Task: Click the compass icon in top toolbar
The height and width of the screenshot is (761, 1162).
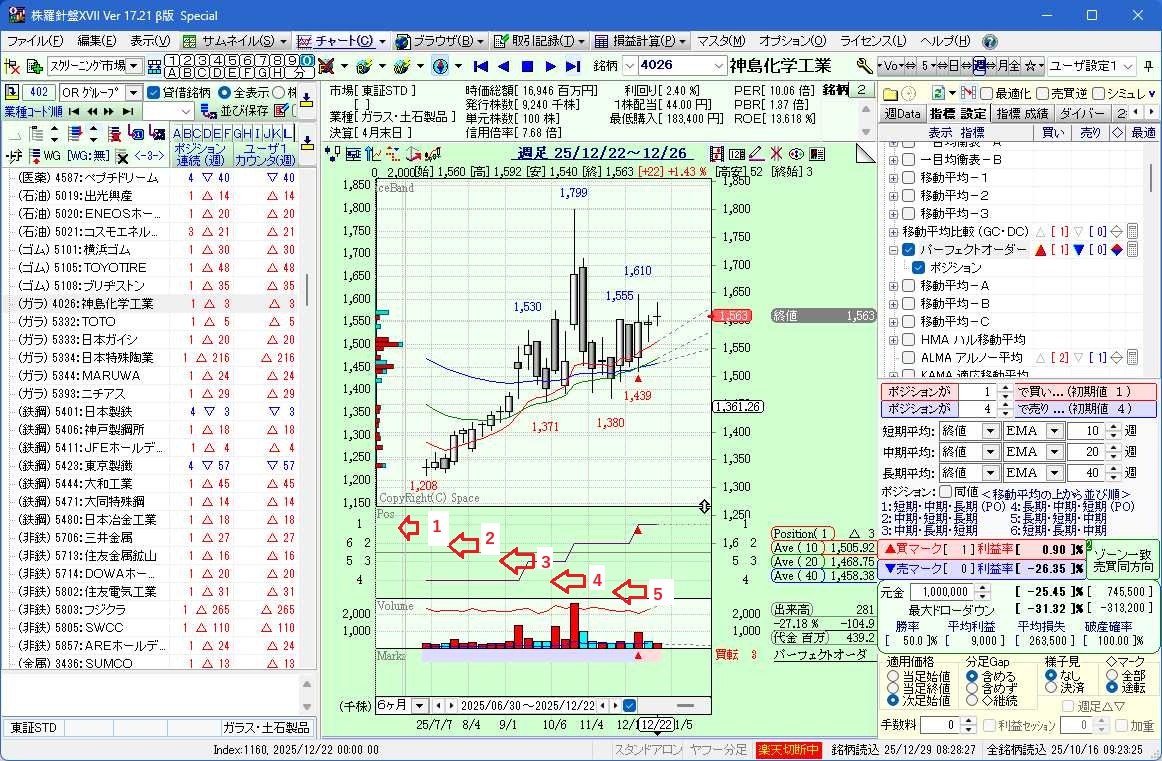Action: 439,66
